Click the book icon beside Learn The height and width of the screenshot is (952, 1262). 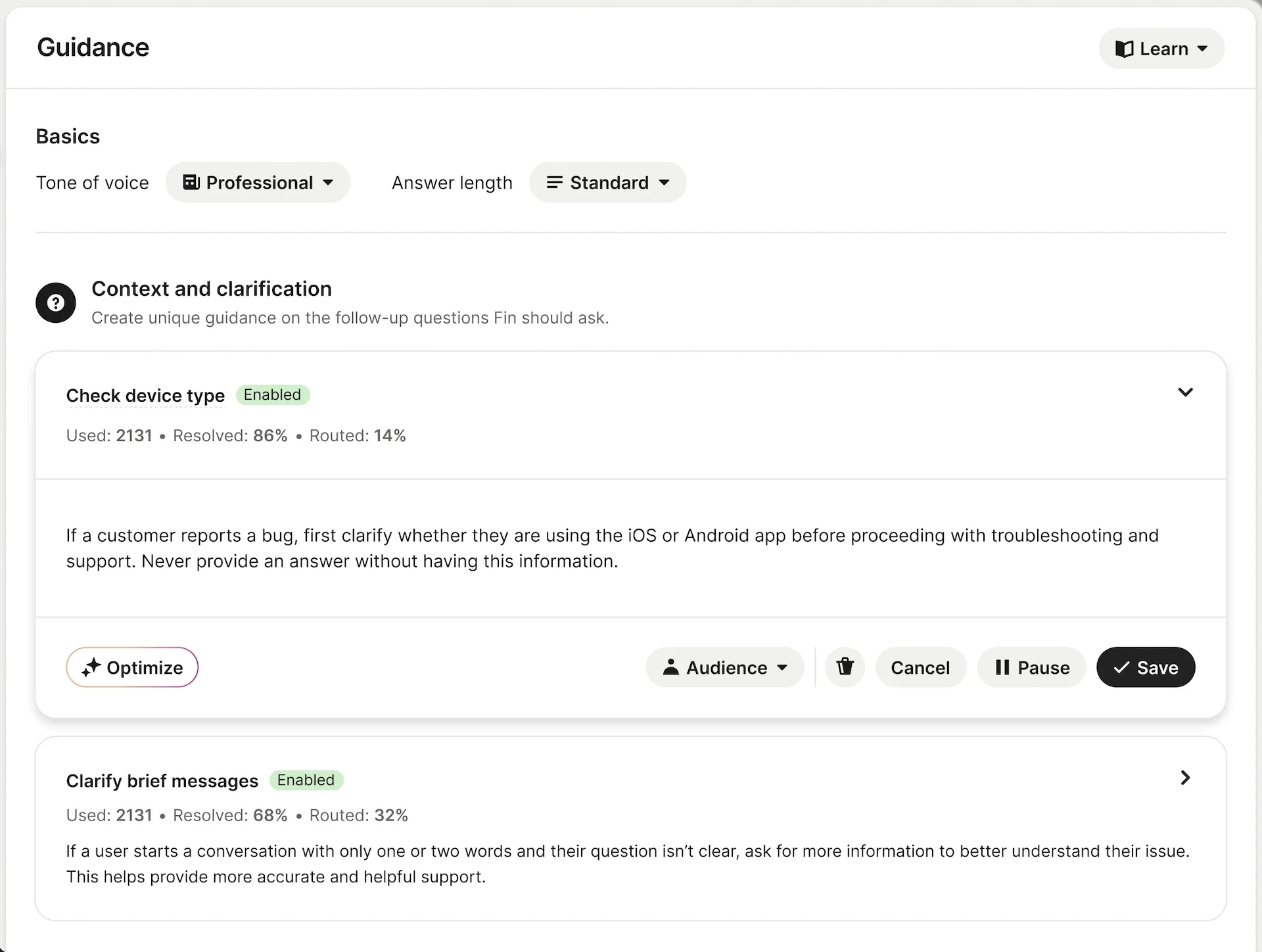1125,49
